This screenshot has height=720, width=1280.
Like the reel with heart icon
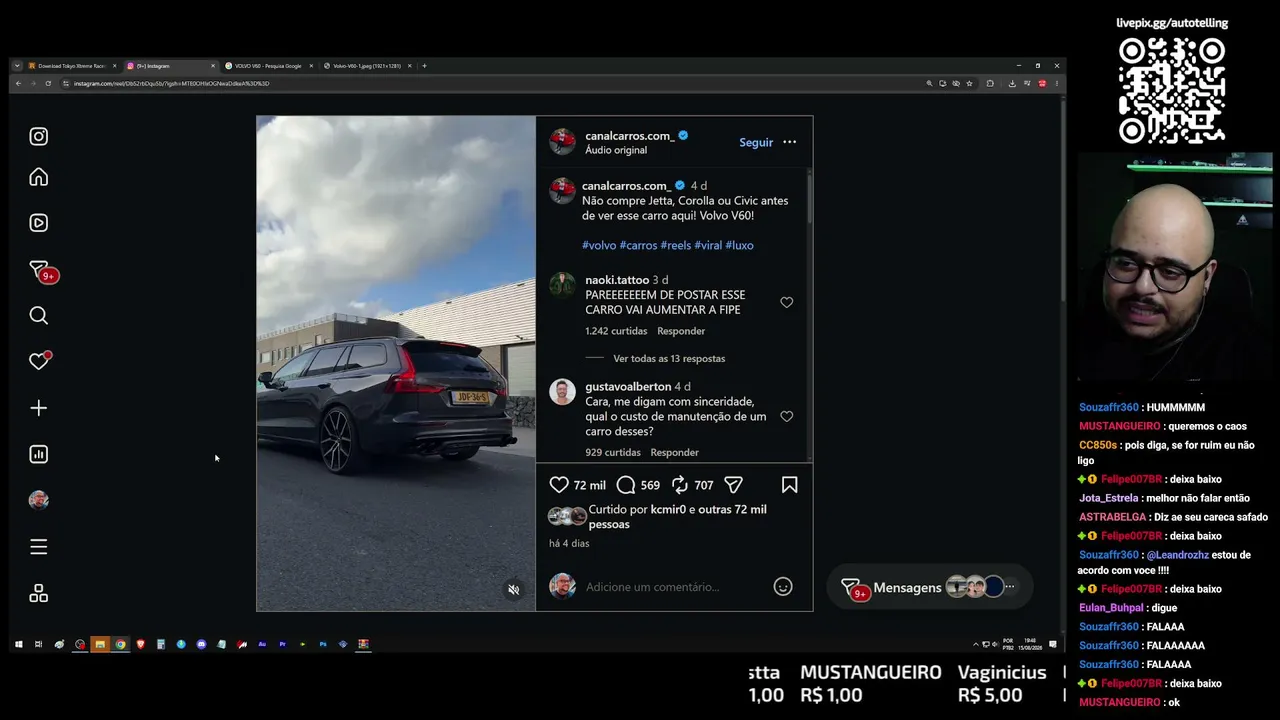[x=559, y=485]
